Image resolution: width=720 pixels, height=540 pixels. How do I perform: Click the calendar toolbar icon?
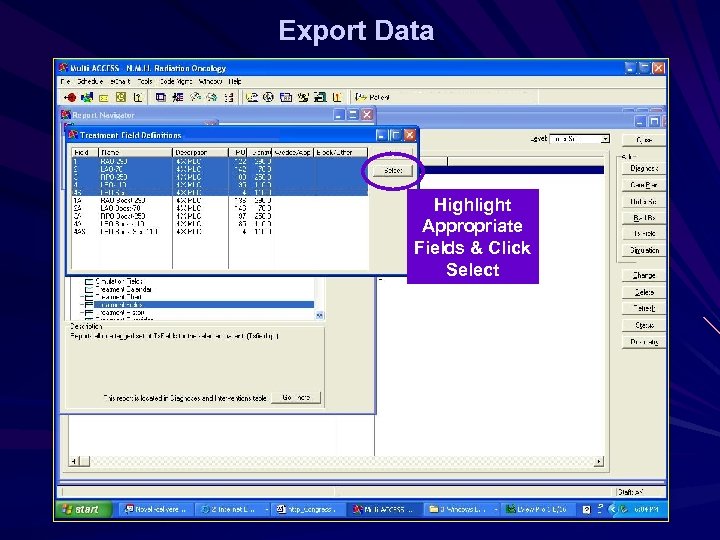tap(286, 97)
